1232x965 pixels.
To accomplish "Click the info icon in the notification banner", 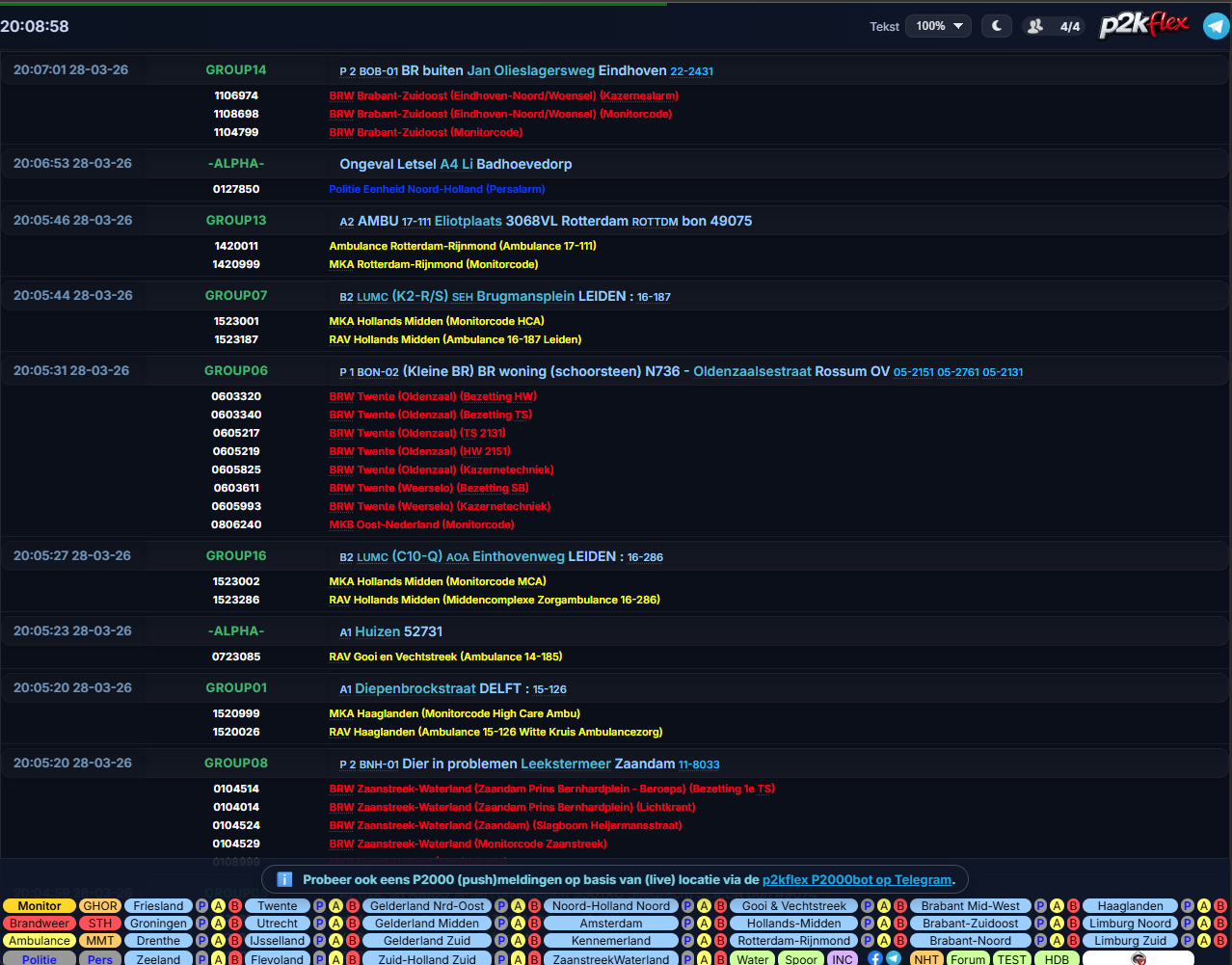I will 284,879.
